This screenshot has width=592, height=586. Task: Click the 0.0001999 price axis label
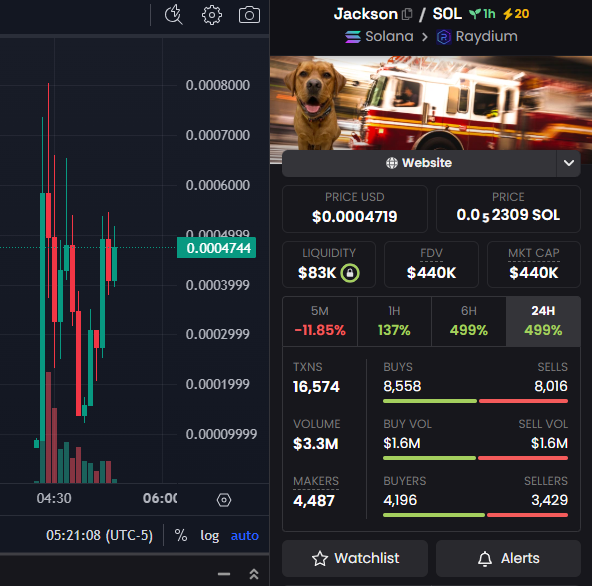[218, 384]
